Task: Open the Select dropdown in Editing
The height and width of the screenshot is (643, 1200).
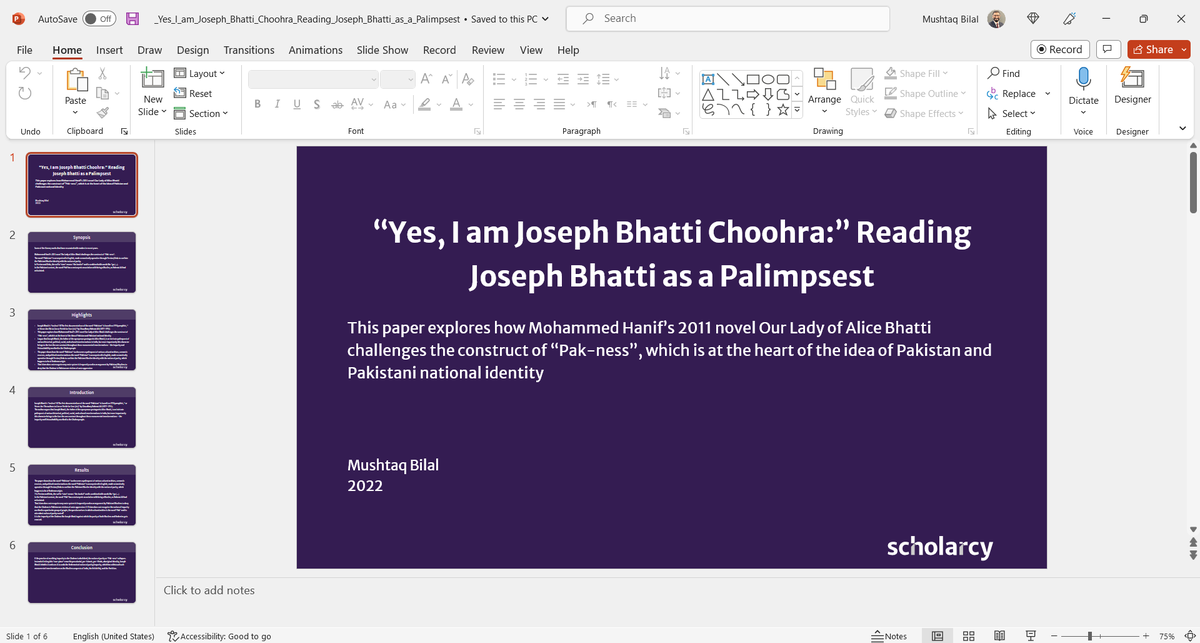Action: [x=1011, y=113]
